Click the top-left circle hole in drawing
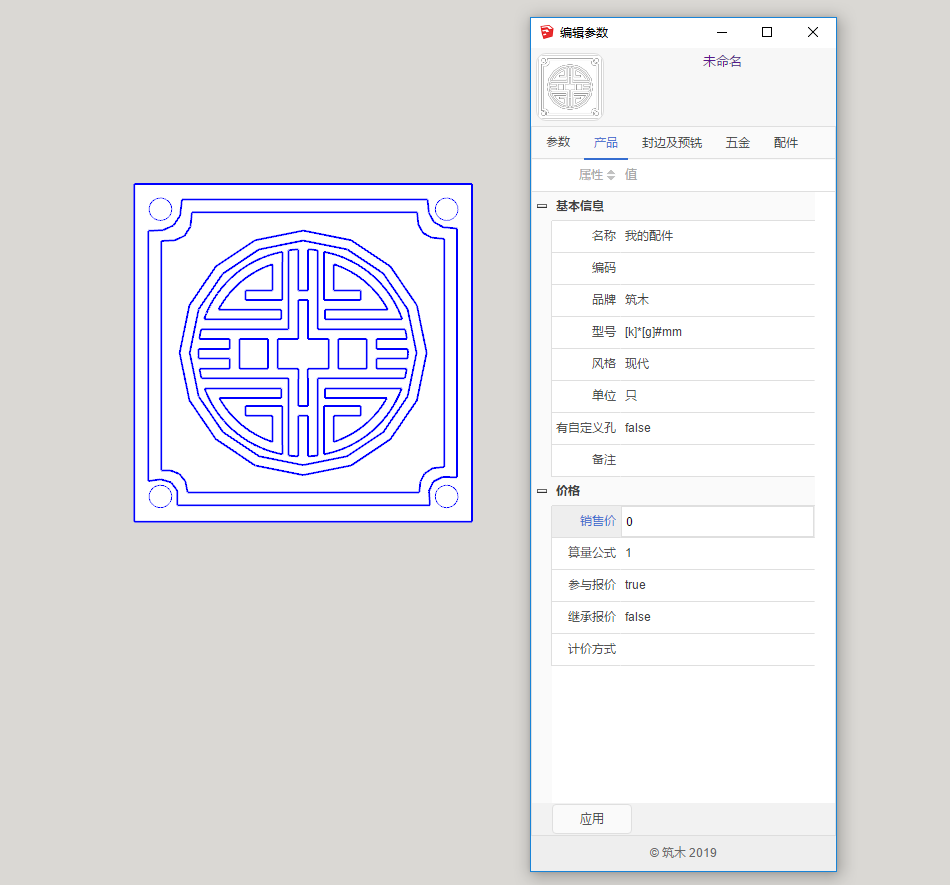This screenshot has height=885, width=950. tap(160, 209)
